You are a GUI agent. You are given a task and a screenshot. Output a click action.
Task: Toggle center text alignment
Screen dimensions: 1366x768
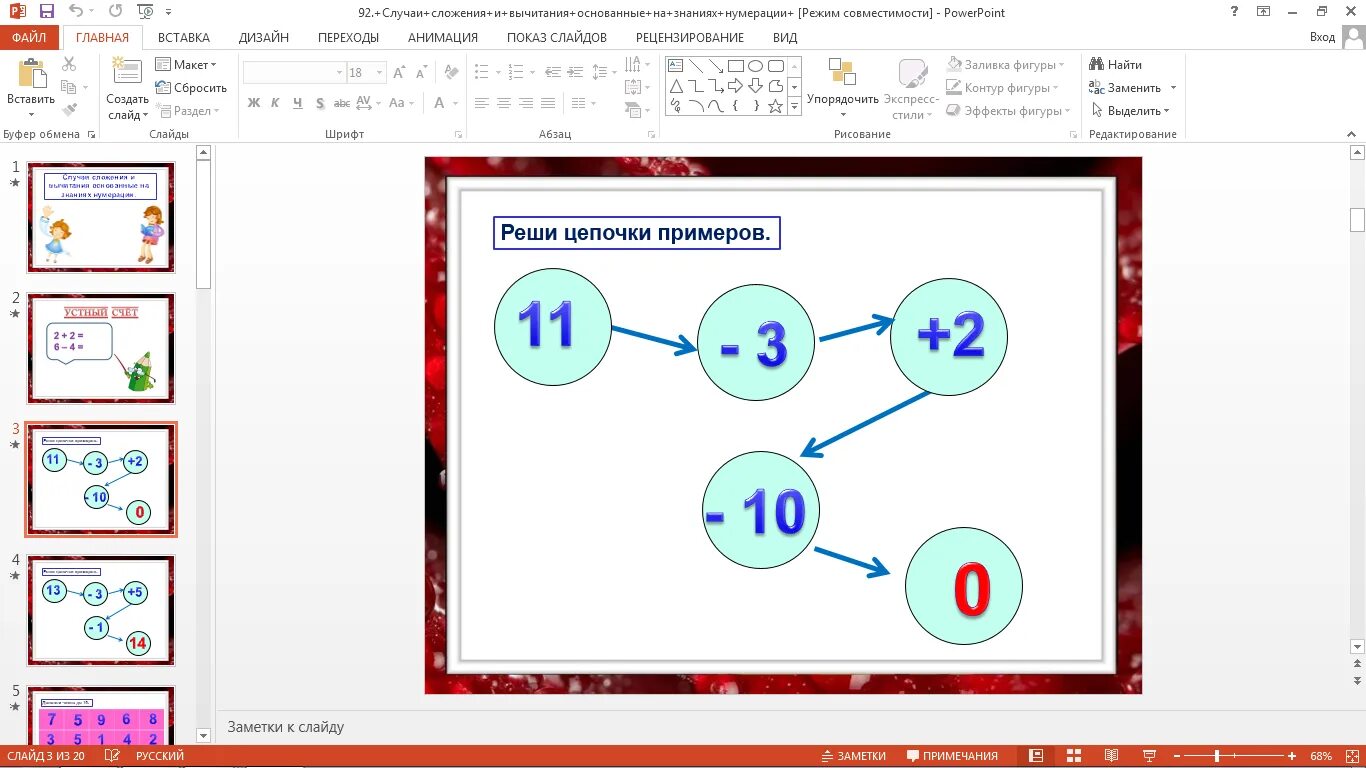pos(503,103)
